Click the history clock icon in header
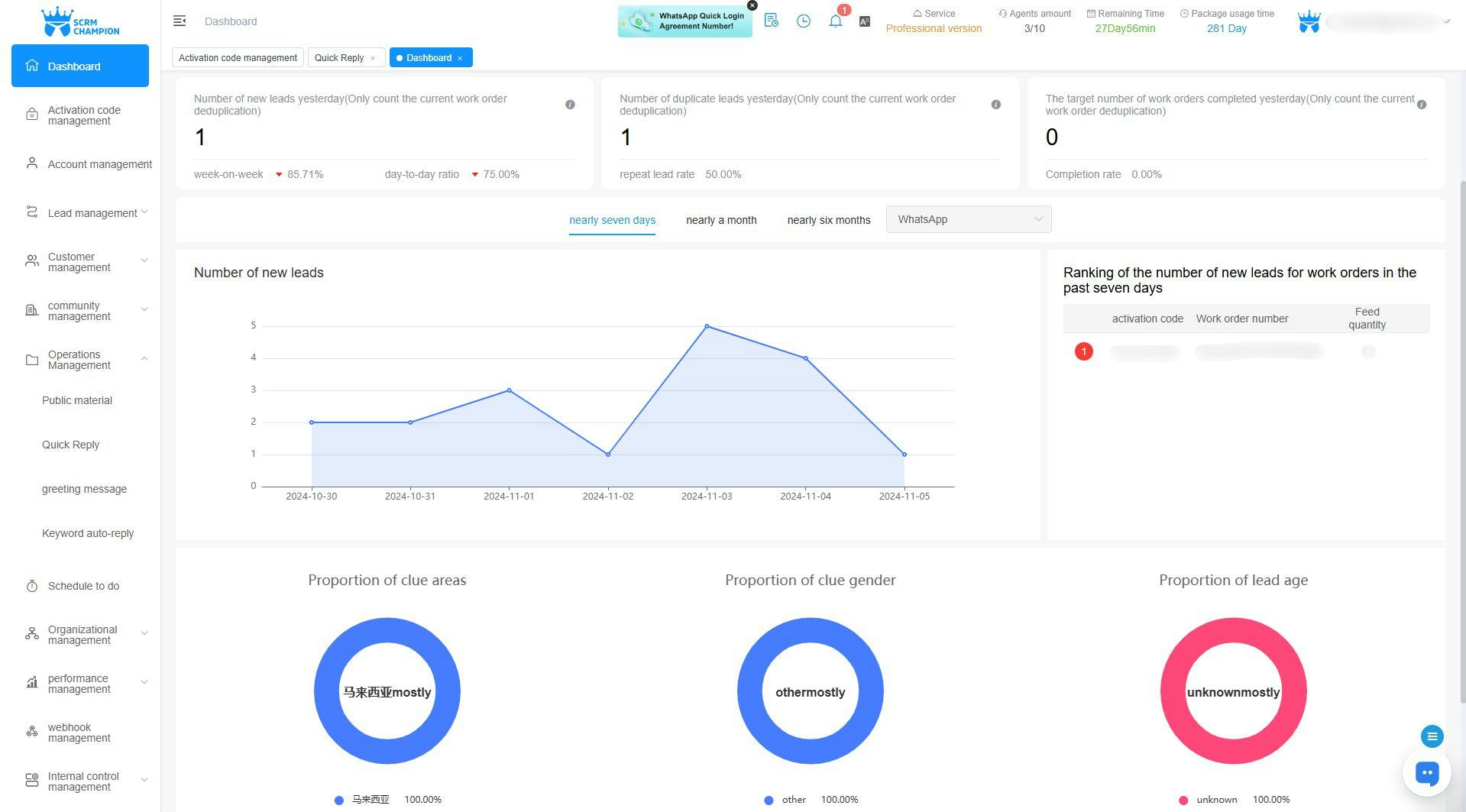The height and width of the screenshot is (812, 1466). coord(803,21)
